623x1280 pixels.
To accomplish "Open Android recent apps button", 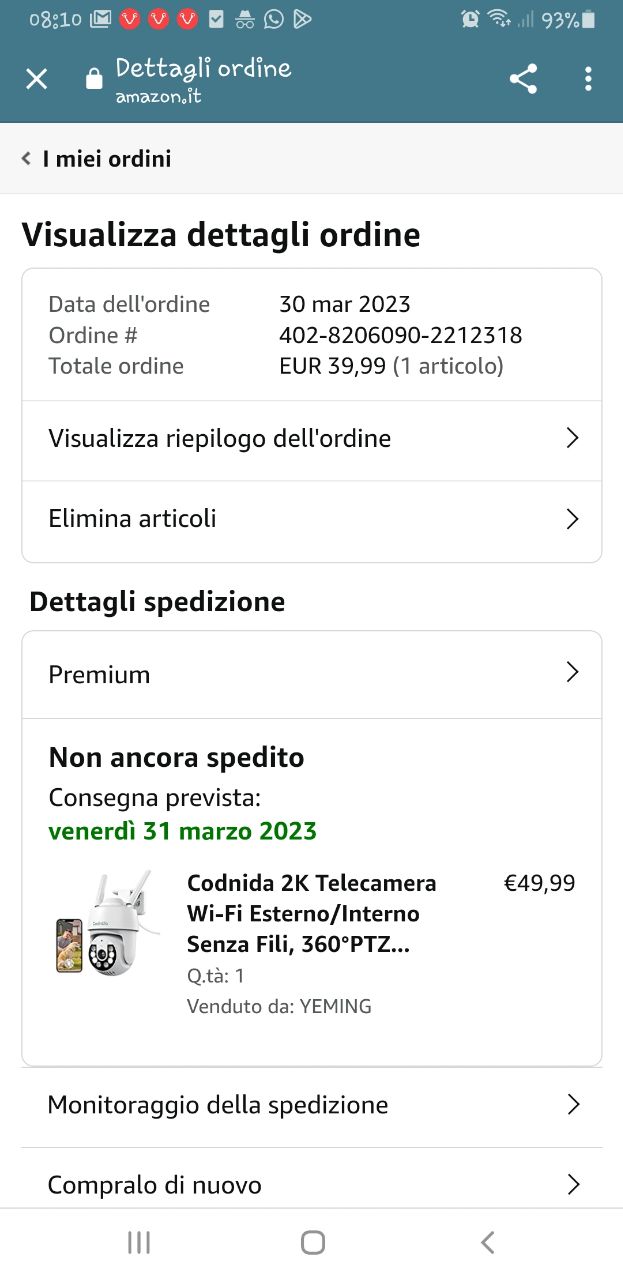I will tap(139, 1243).
